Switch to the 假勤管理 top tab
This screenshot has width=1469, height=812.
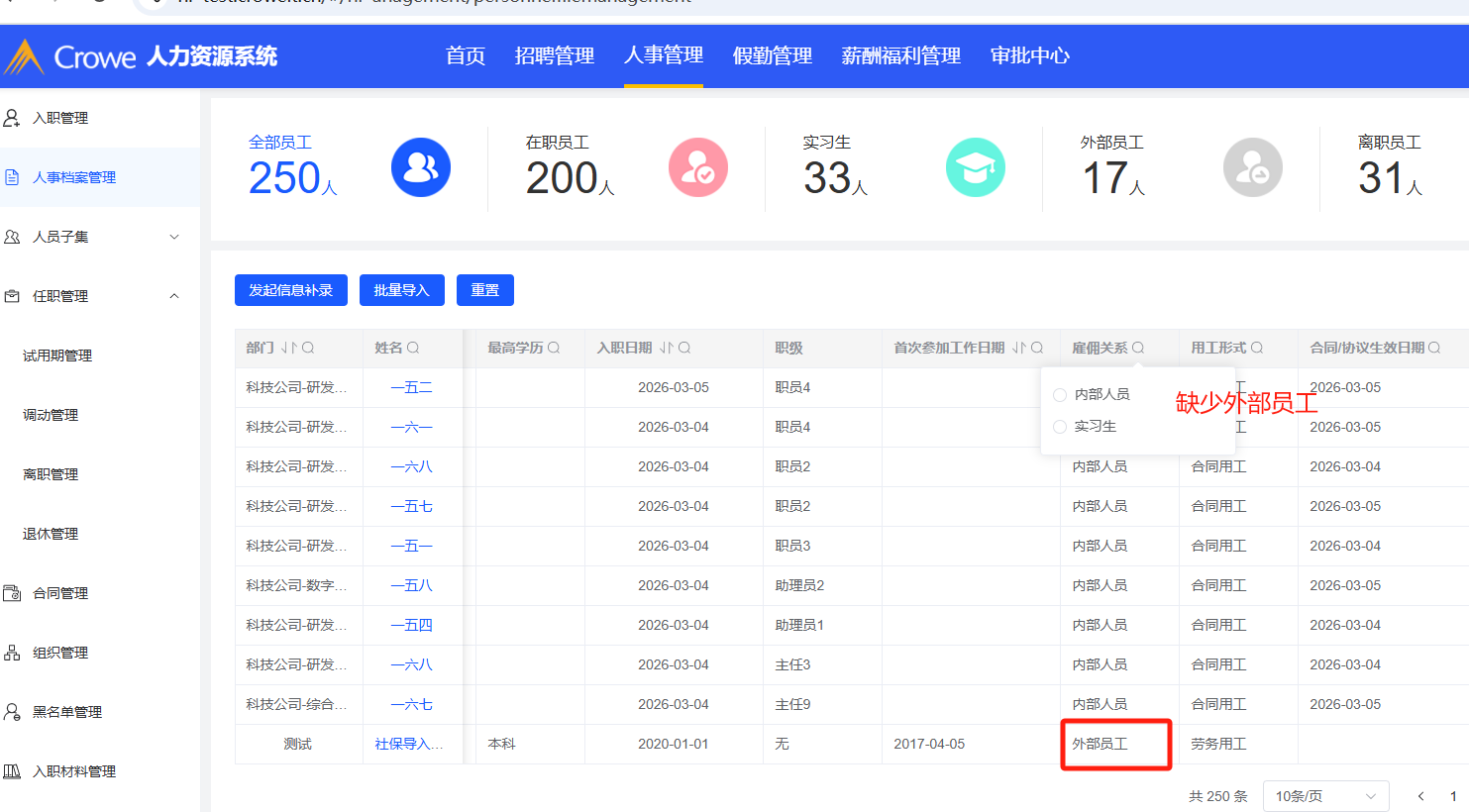(x=772, y=56)
